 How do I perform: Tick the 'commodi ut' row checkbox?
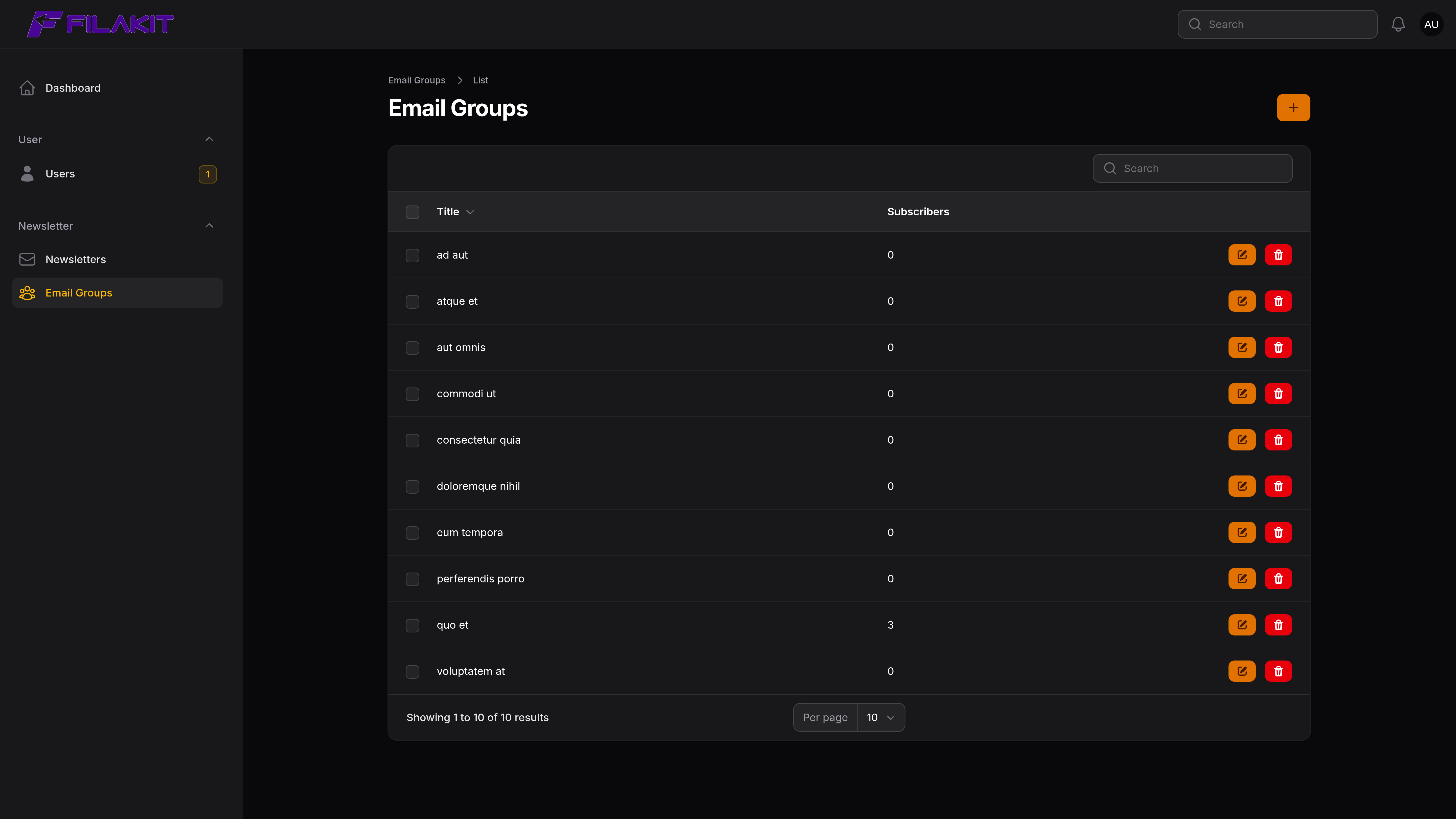413,395
